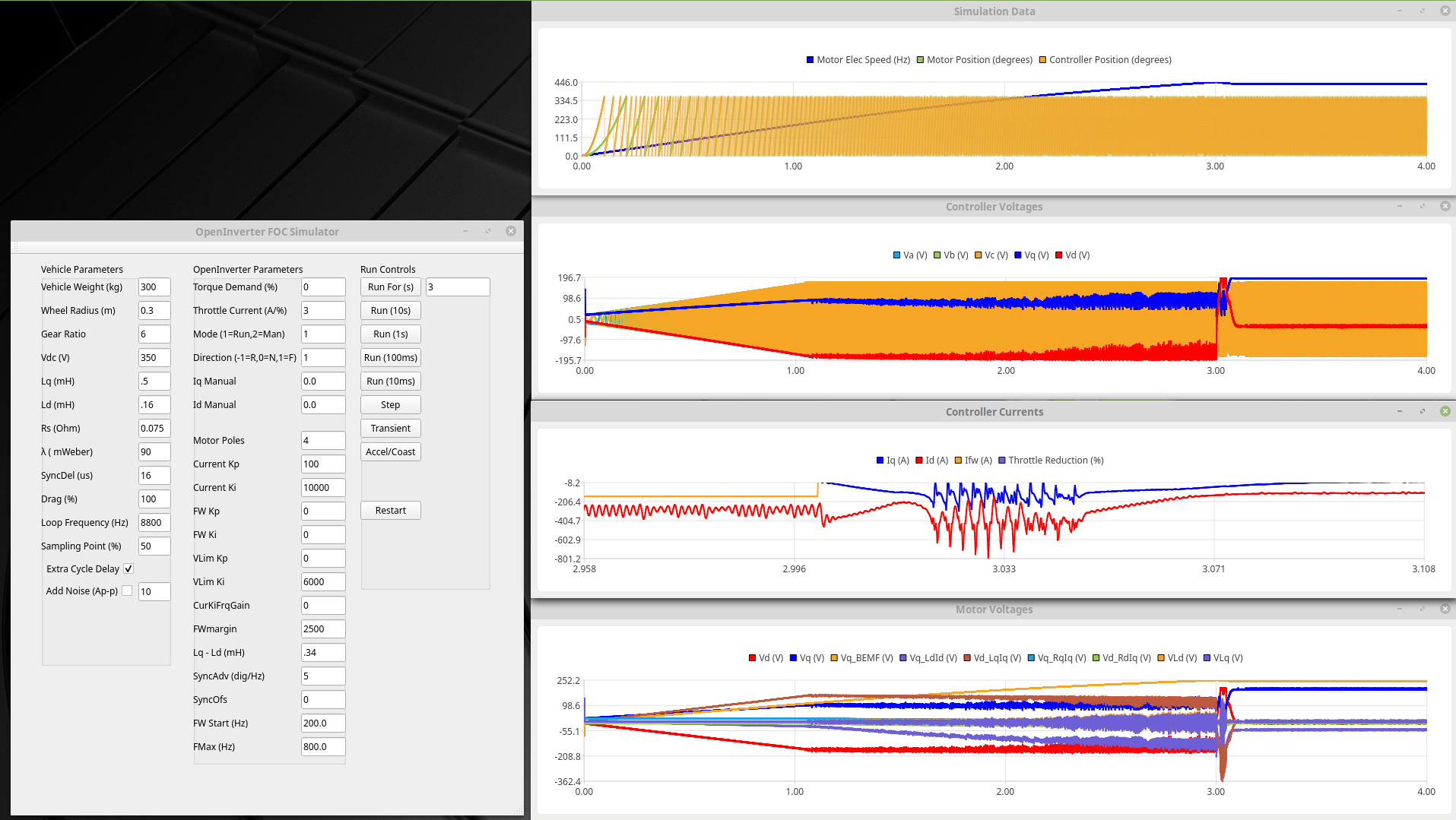
Task: Click the Throttle Reduction legend marker
Action: [x=1002, y=461]
